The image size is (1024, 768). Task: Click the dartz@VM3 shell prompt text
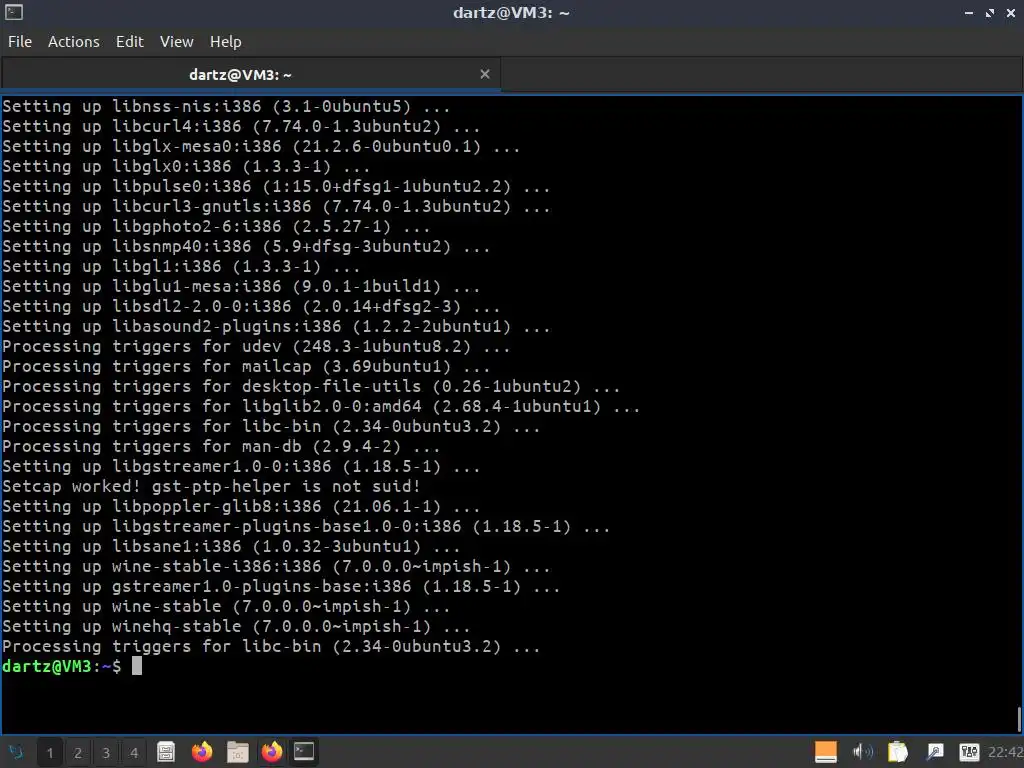(x=61, y=666)
